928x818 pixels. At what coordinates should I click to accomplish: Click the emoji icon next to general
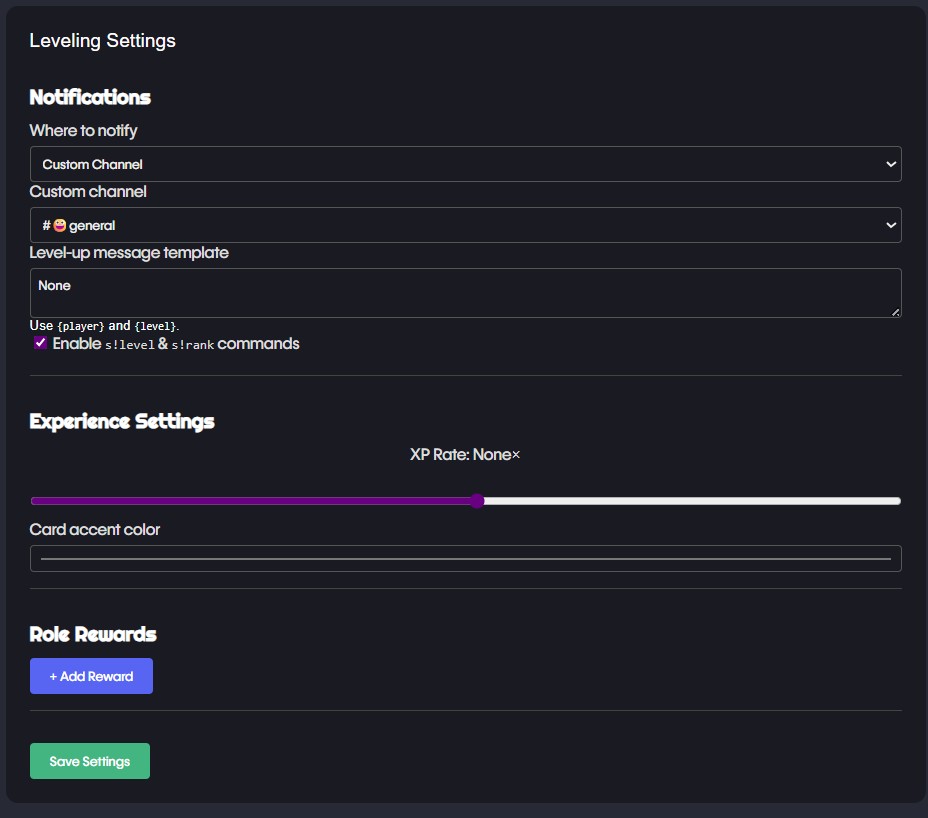coord(60,226)
